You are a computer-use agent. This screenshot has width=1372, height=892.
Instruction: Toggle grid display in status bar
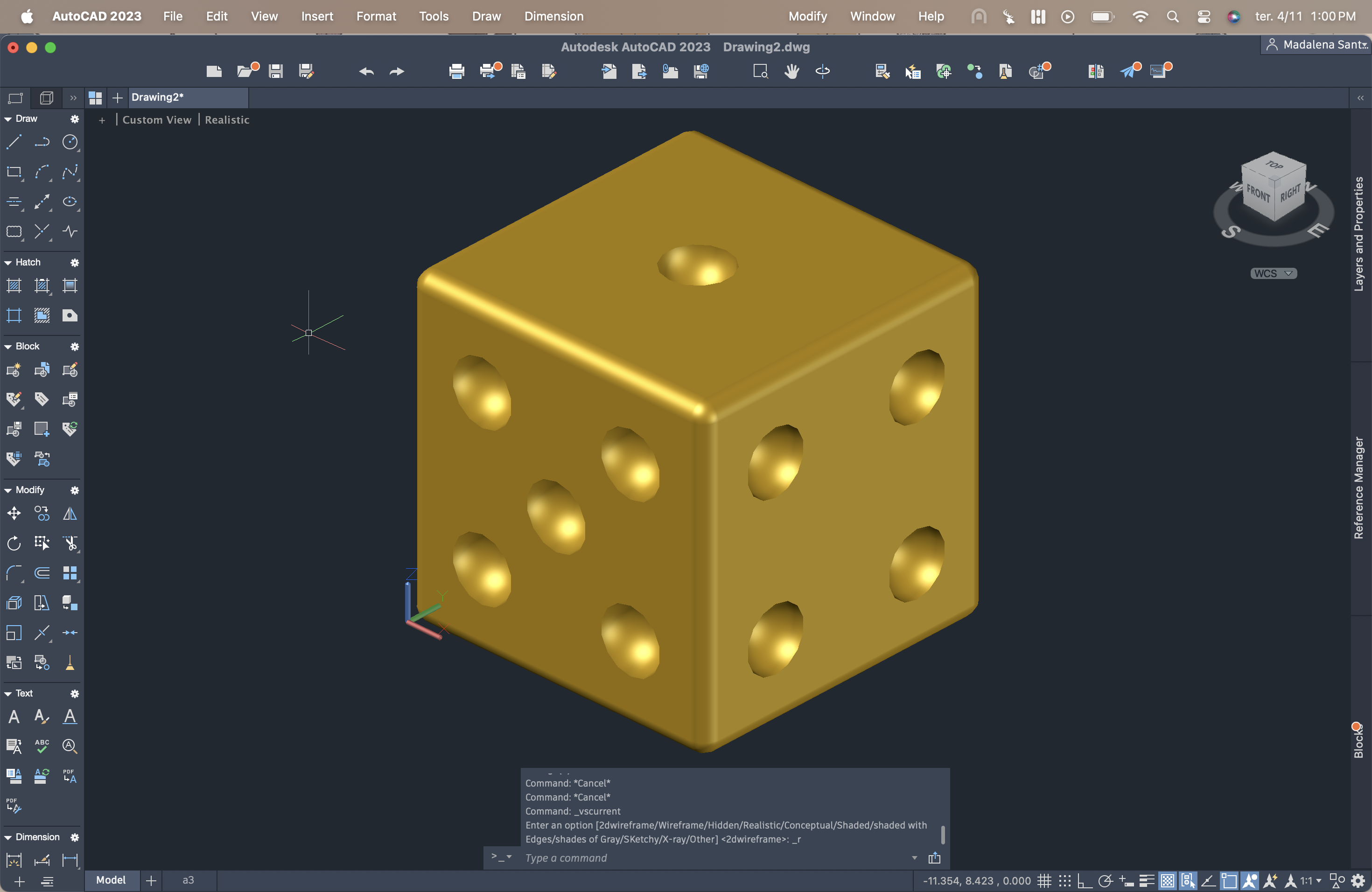1044,880
